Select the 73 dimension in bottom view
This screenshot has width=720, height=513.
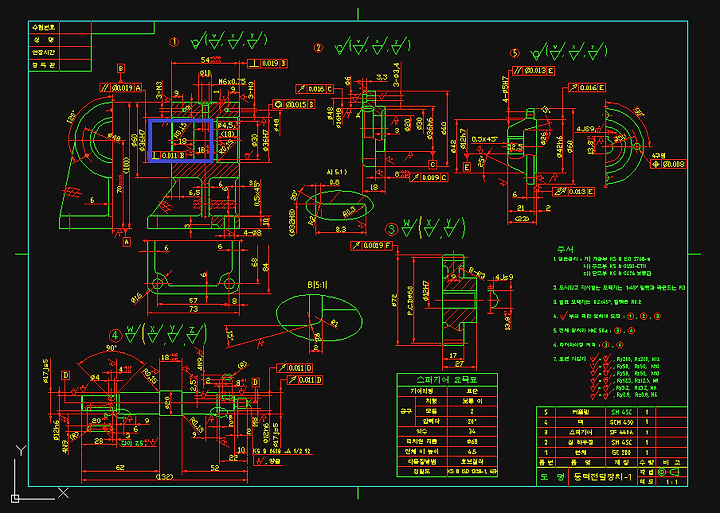click(193, 310)
